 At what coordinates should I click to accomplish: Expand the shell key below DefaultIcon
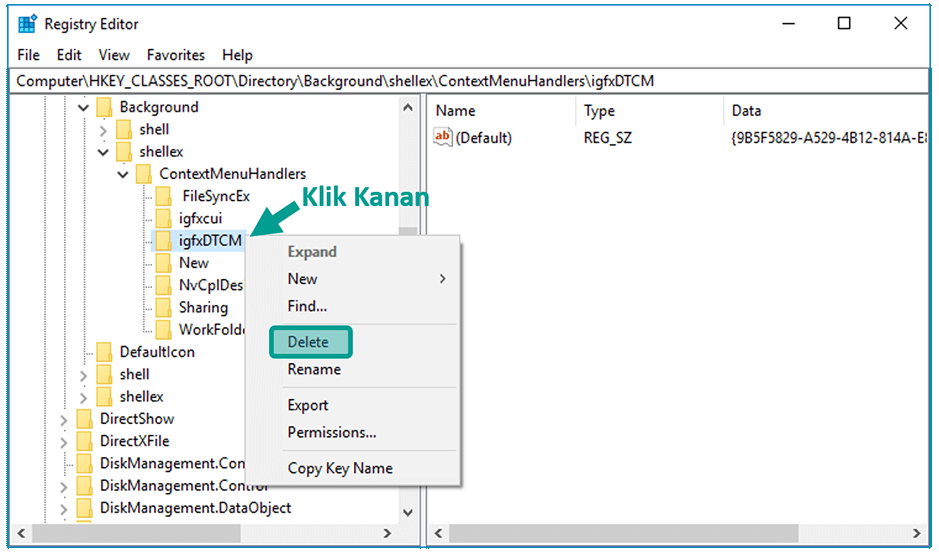[83, 376]
